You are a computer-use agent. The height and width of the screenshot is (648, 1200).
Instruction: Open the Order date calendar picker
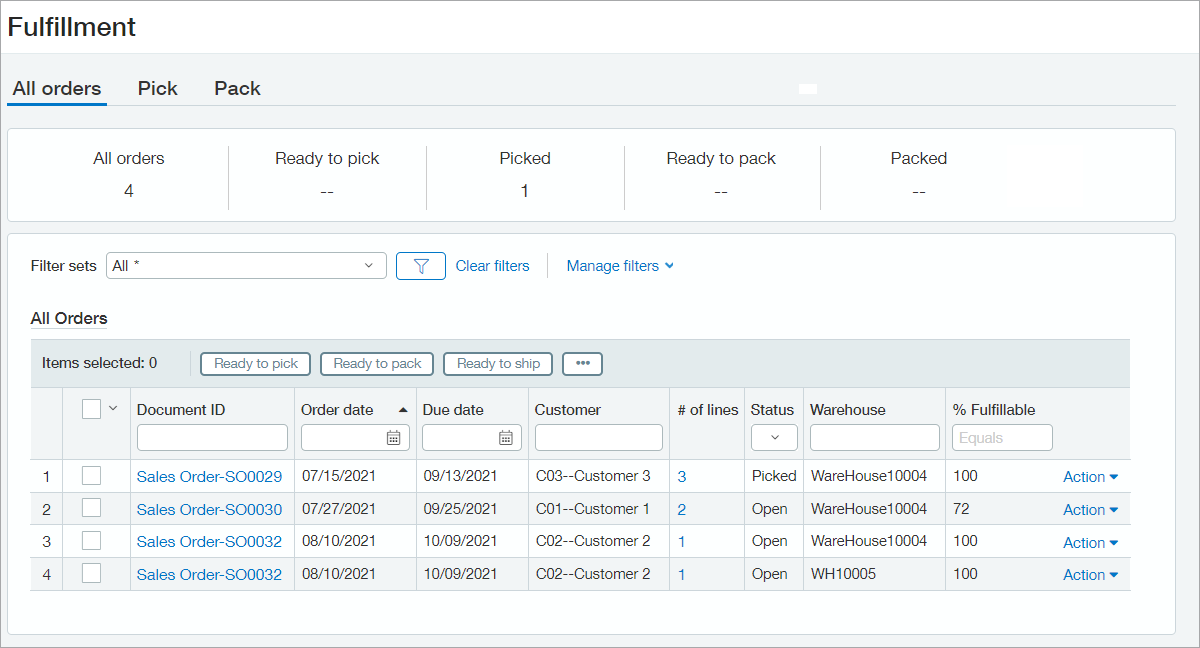point(394,438)
